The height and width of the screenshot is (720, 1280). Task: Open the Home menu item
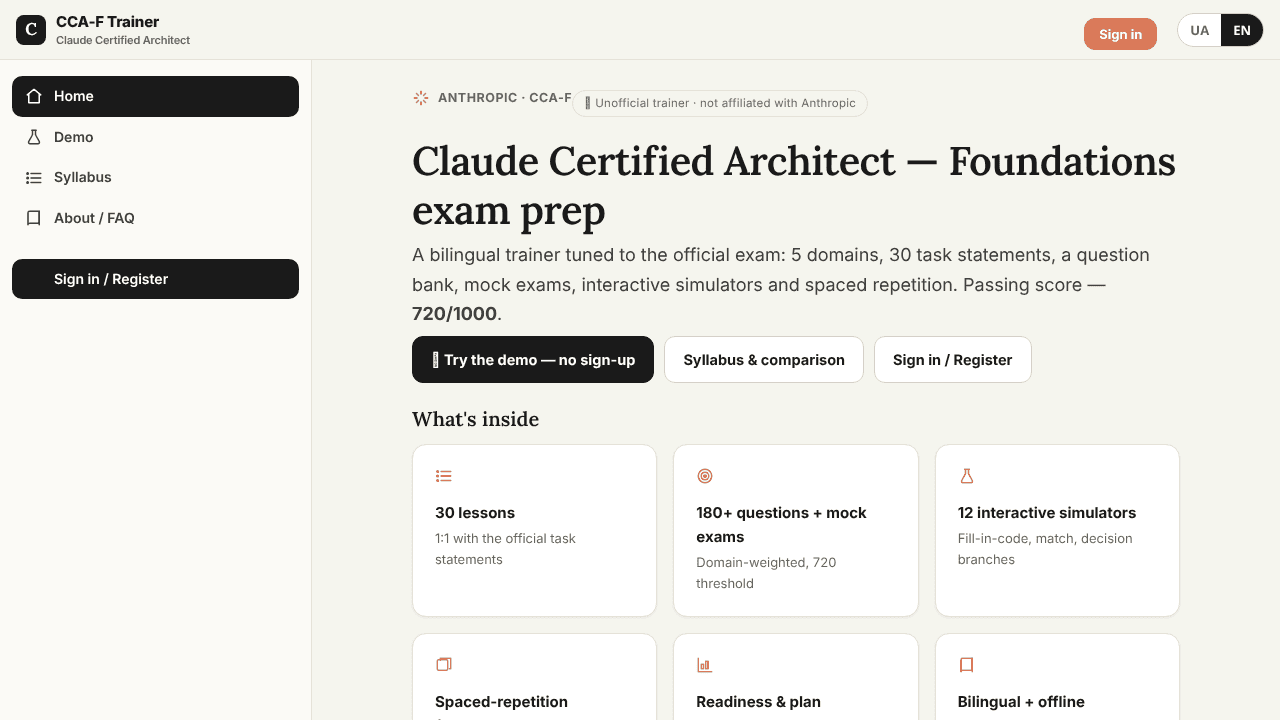155,96
